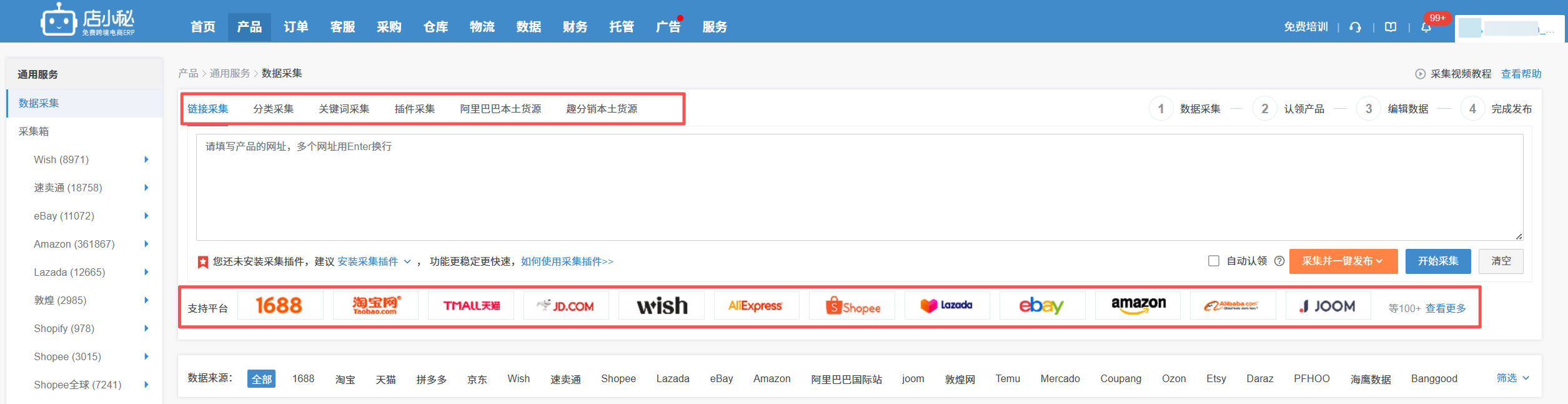Click the 自动认领 help question mark
The width and height of the screenshot is (1568, 404).
coord(1279,261)
